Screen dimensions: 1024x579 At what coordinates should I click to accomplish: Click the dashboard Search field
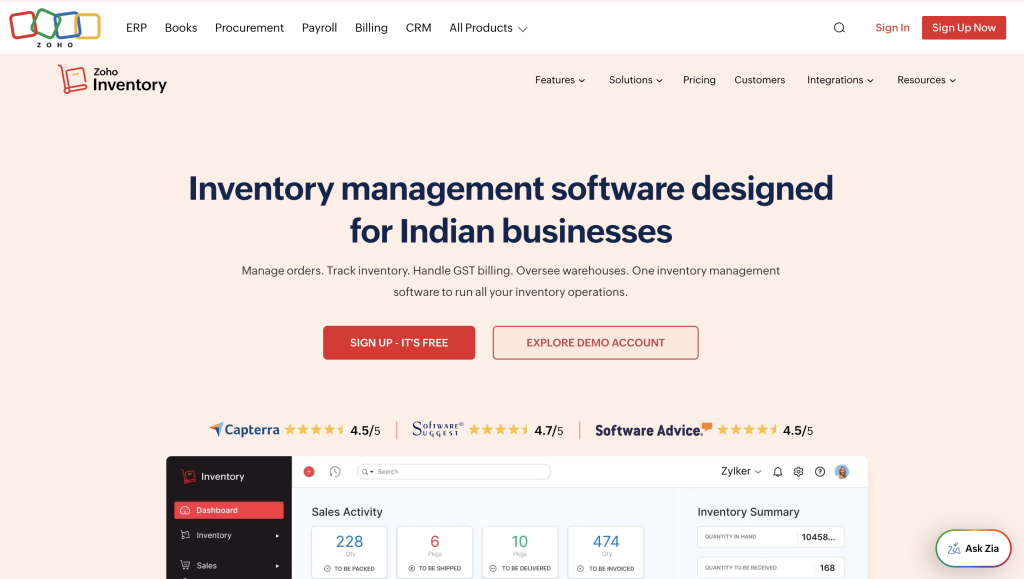point(454,471)
